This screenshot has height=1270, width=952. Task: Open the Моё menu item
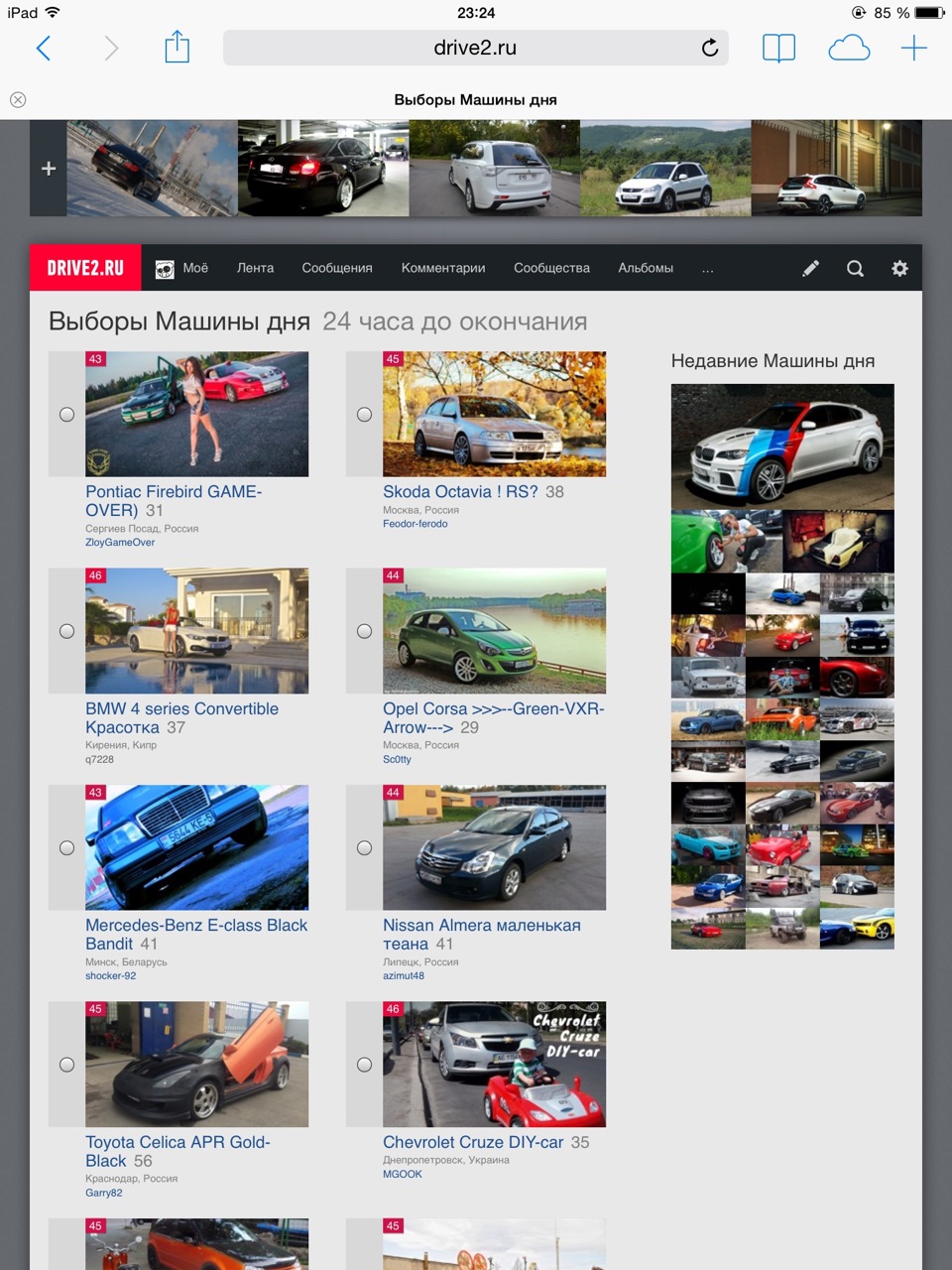195,268
